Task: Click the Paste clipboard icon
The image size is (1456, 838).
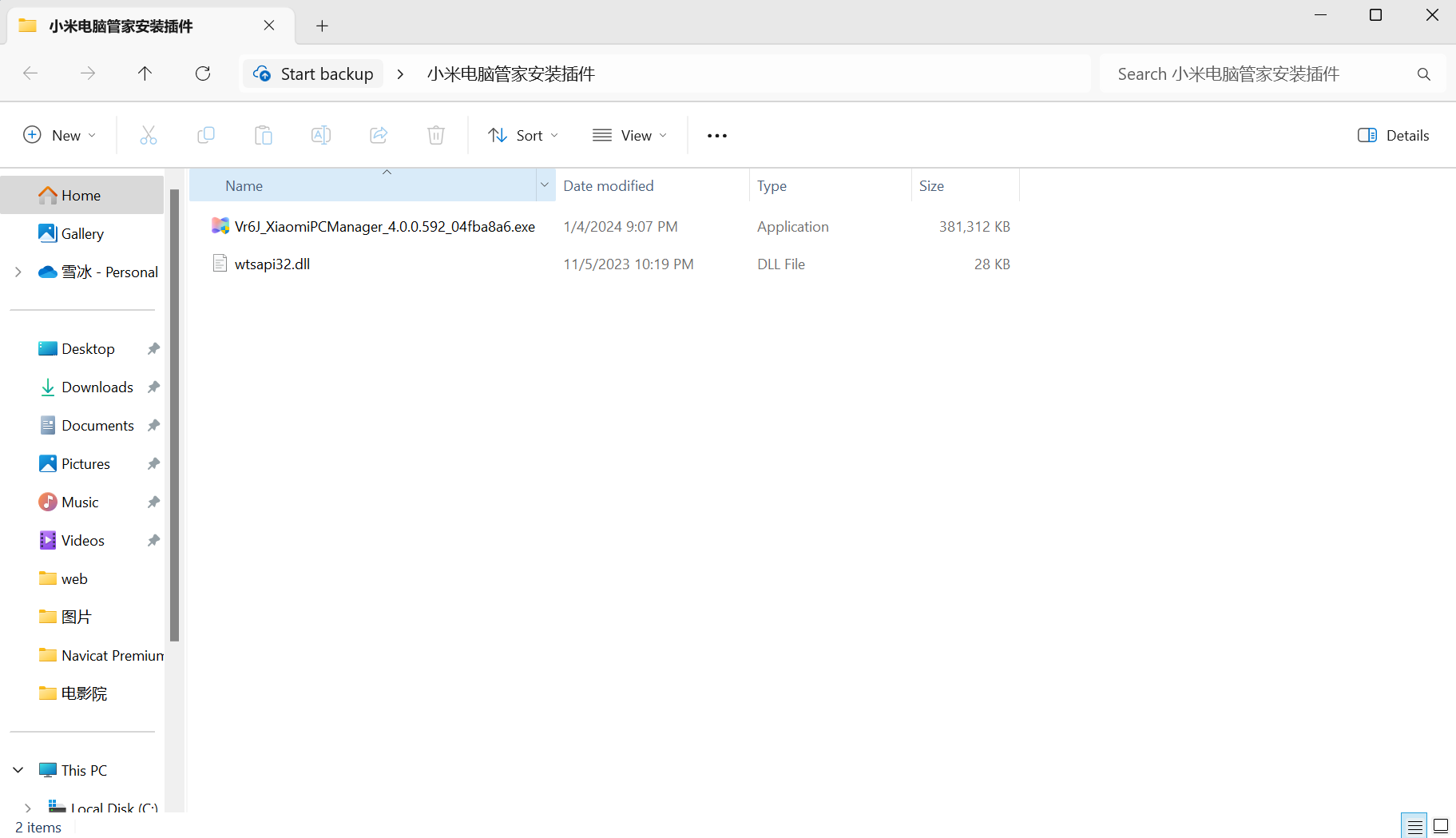Action: click(264, 135)
